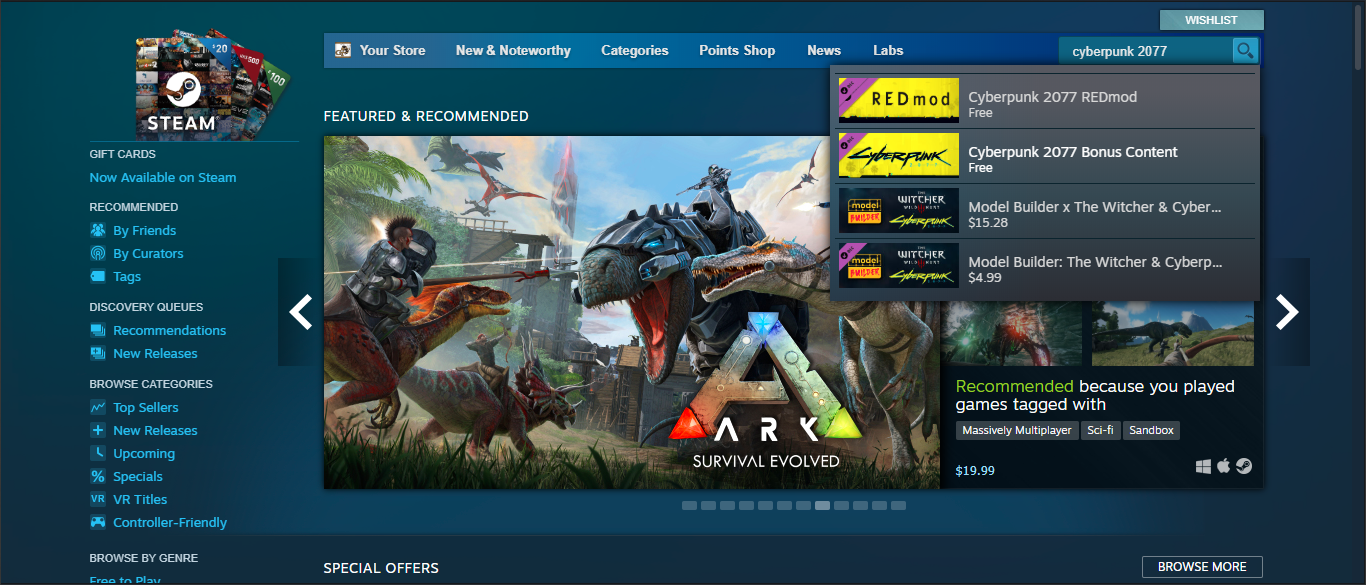Advance to next featured game arrow
Image resolution: width=1366 pixels, height=585 pixels.
tap(1287, 312)
